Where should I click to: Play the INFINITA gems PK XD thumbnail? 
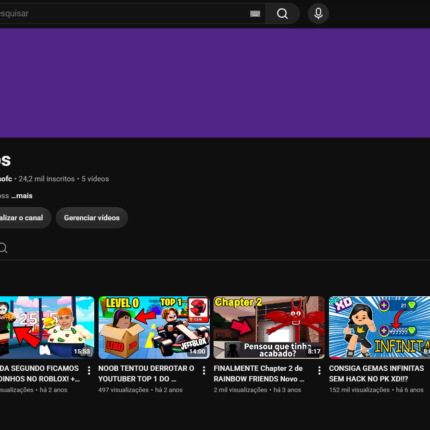[379, 327]
